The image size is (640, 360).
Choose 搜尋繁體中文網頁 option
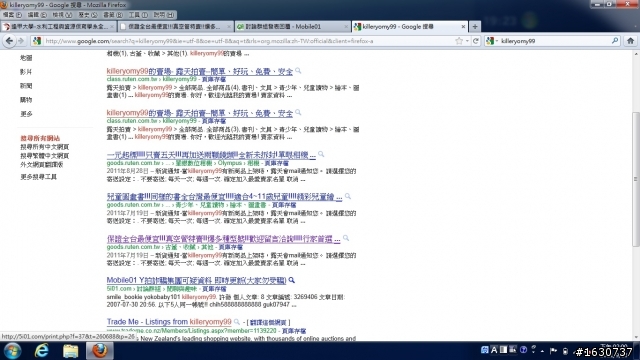(44, 156)
